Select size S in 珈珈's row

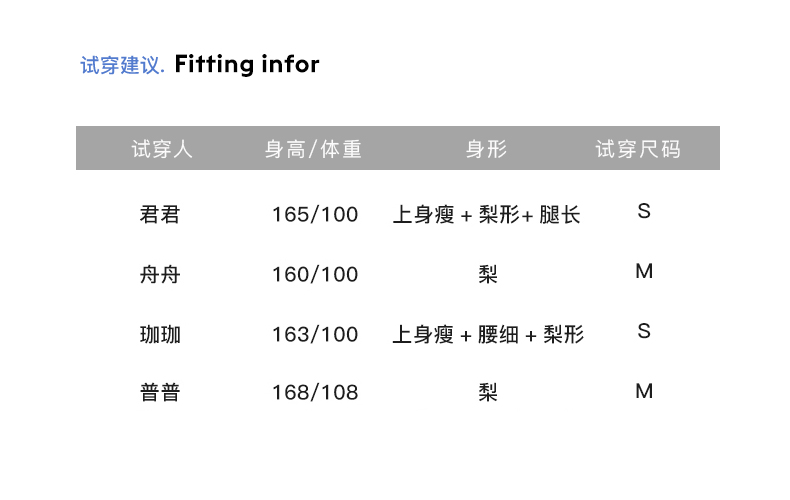point(644,331)
